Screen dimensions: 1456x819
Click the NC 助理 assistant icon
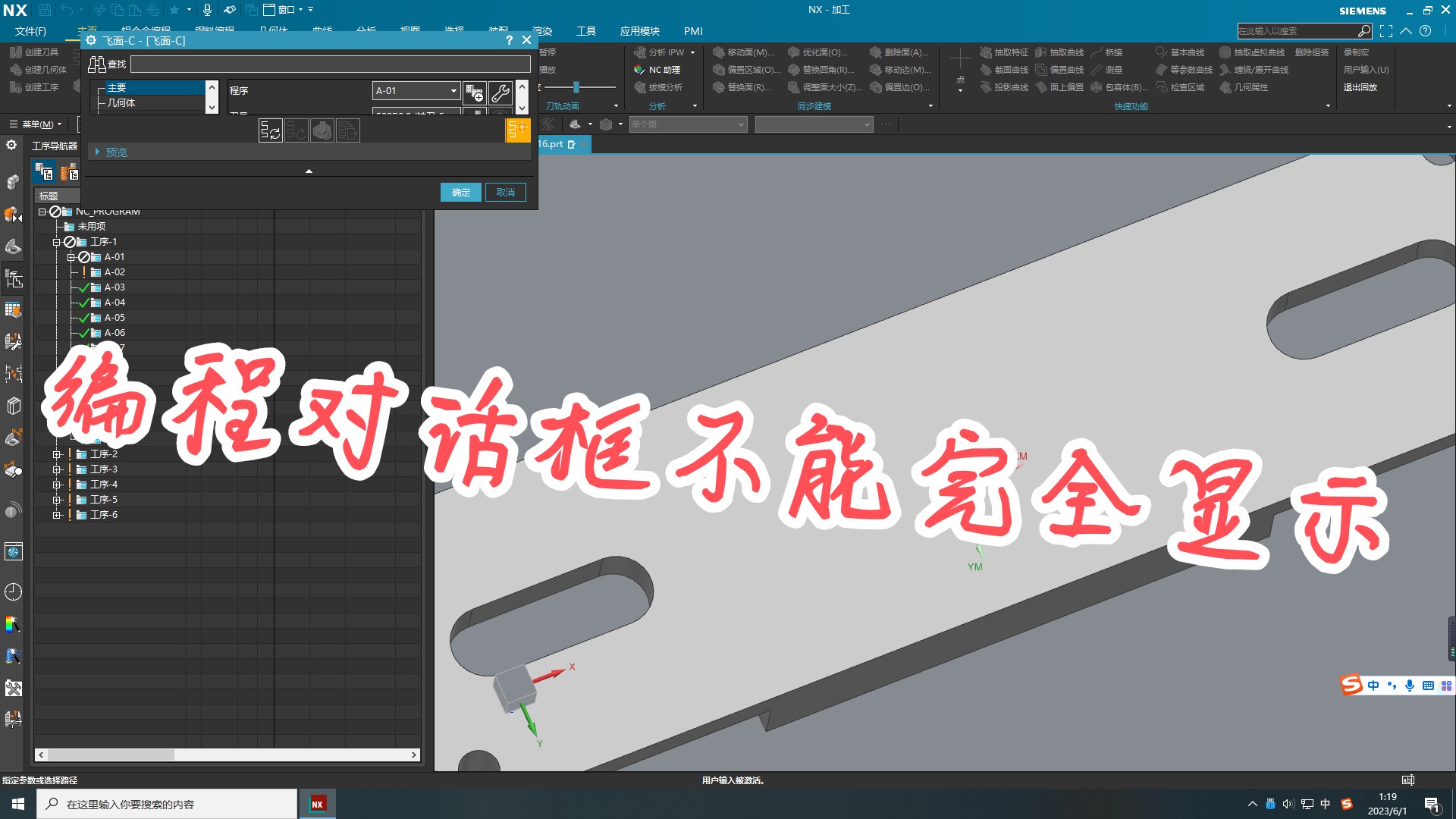(657, 70)
